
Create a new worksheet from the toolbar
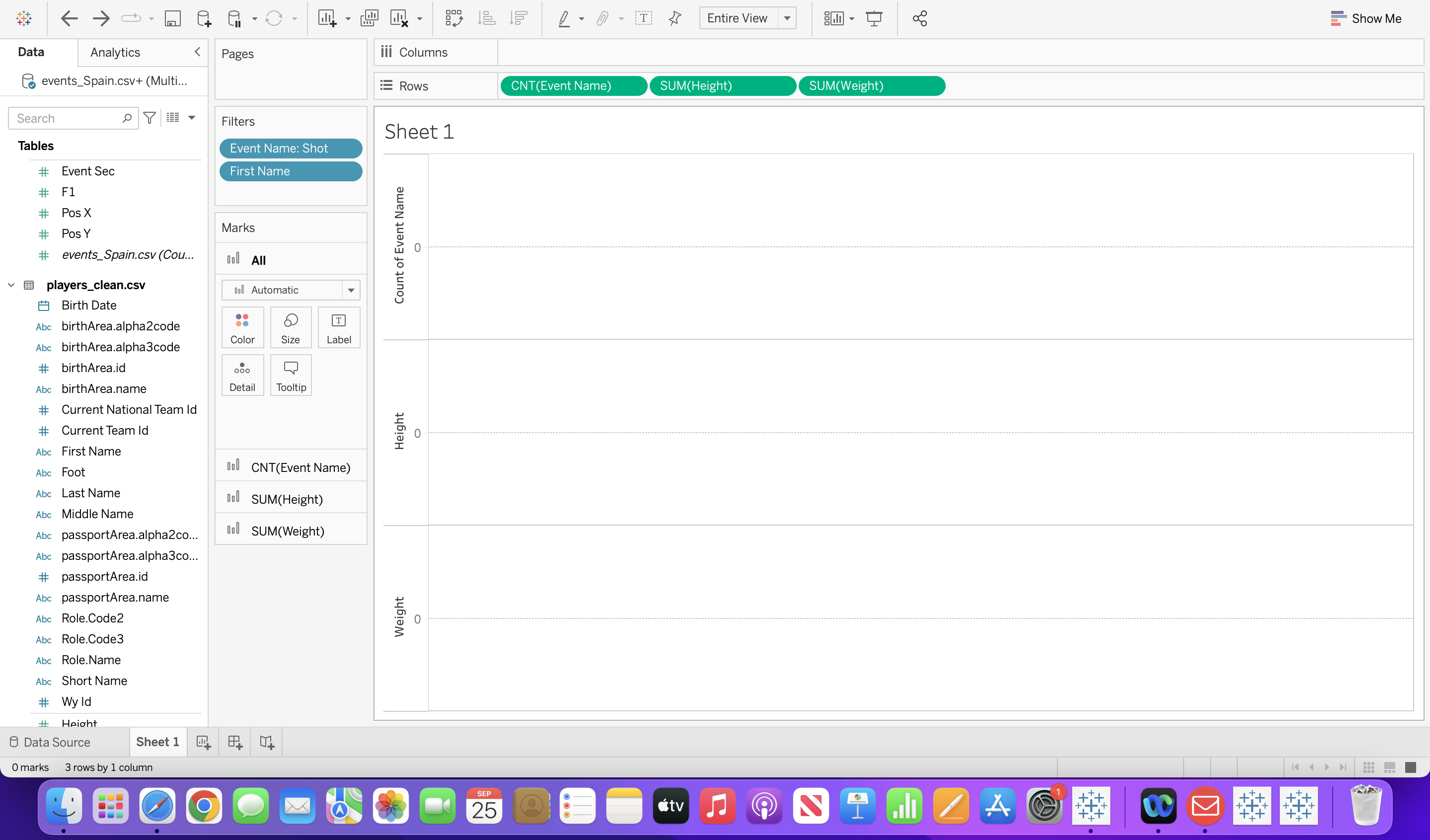pos(327,18)
